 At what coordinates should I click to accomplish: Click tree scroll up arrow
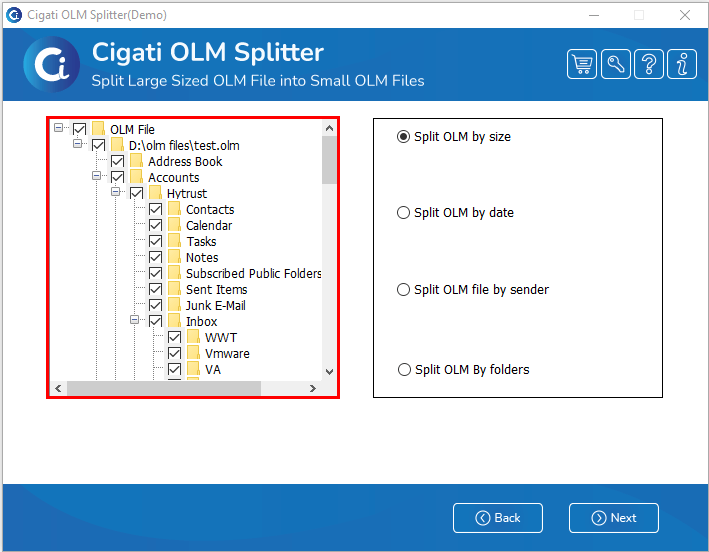pos(330,128)
